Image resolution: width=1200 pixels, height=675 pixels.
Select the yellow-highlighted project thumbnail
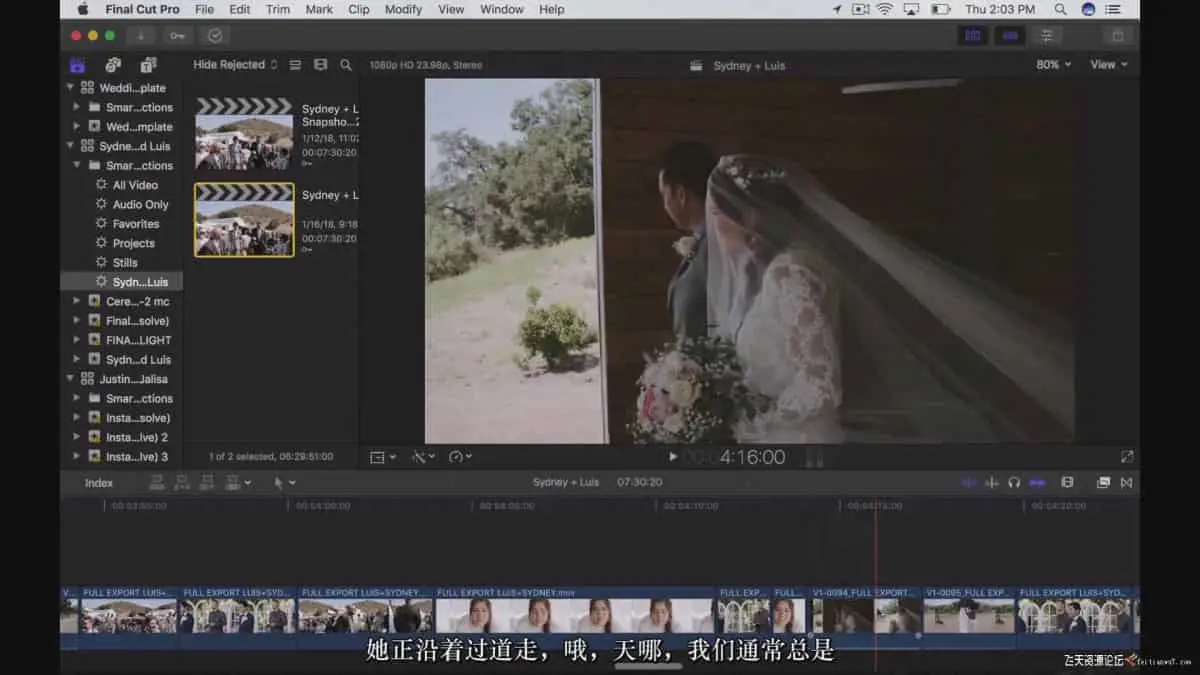point(244,220)
